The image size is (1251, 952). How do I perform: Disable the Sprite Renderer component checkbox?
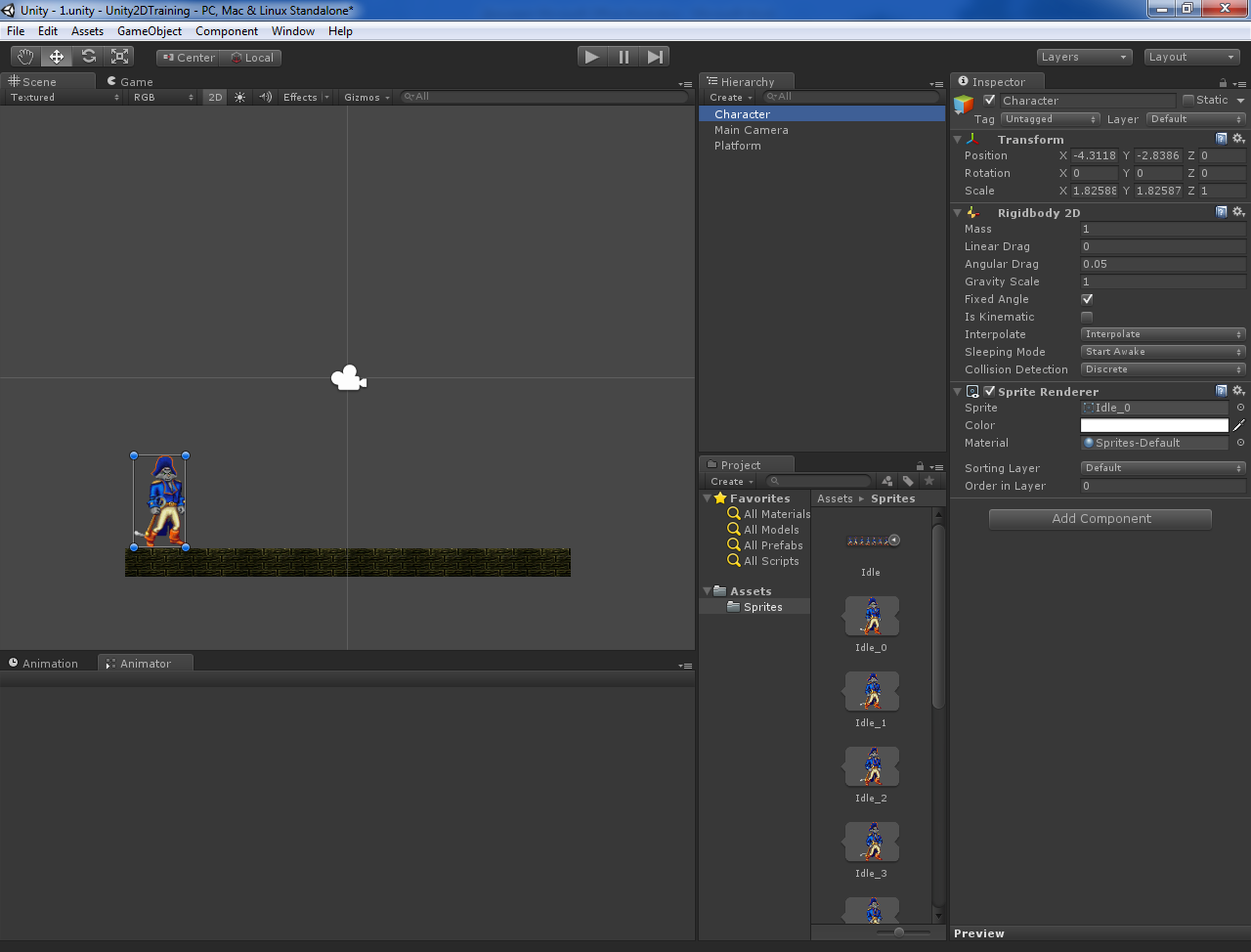[989, 391]
